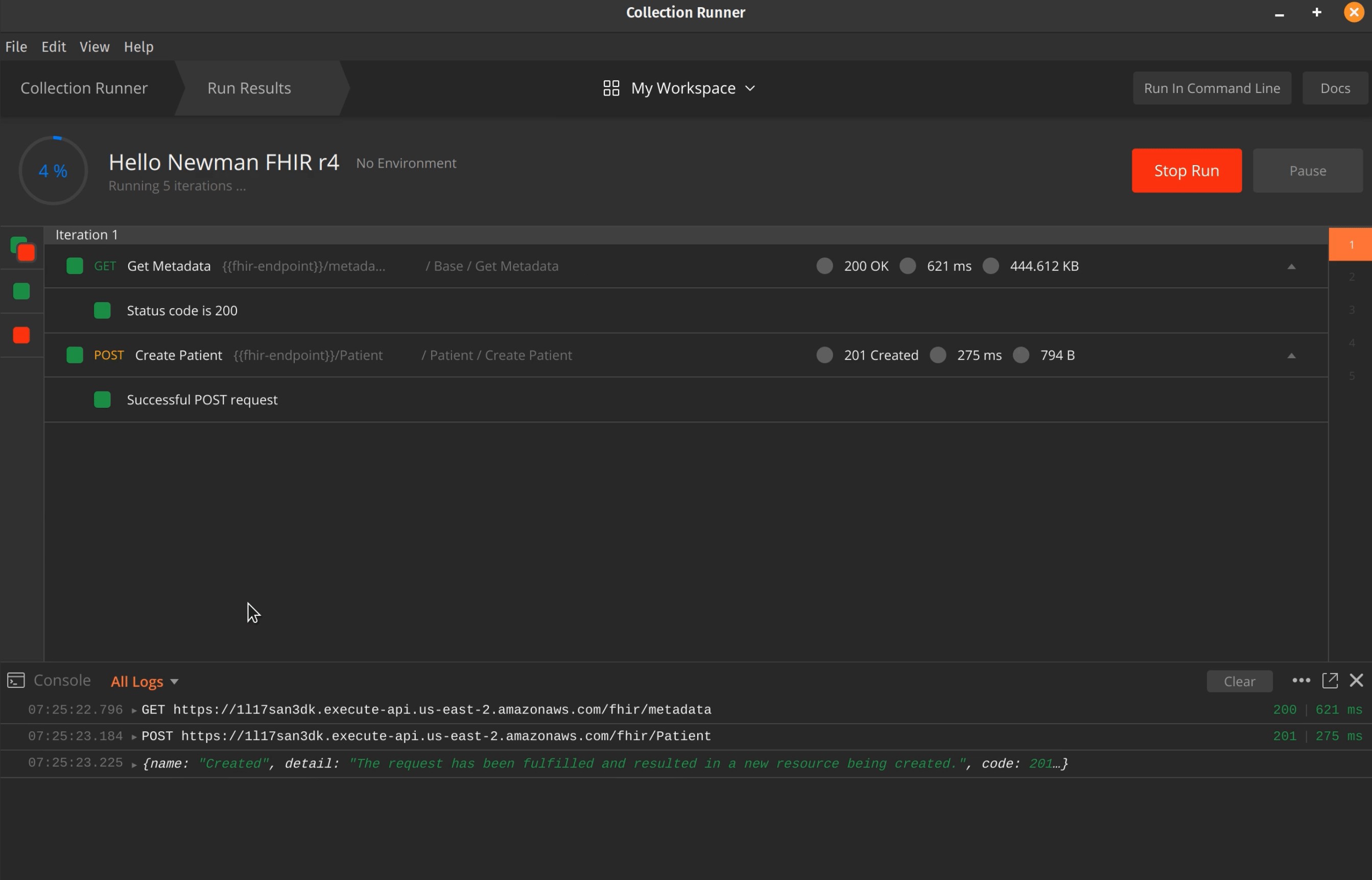Open the View menu
The height and width of the screenshot is (880, 1372).
click(x=94, y=47)
